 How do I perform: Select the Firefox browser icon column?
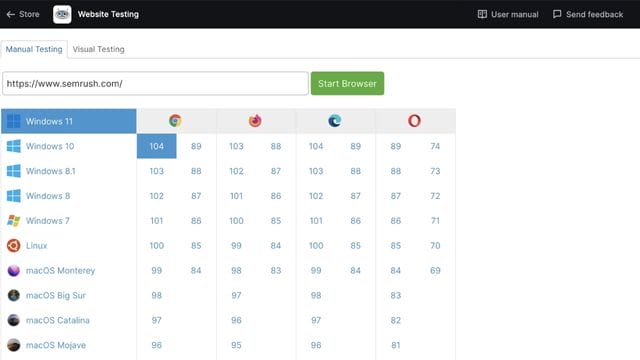(x=255, y=121)
